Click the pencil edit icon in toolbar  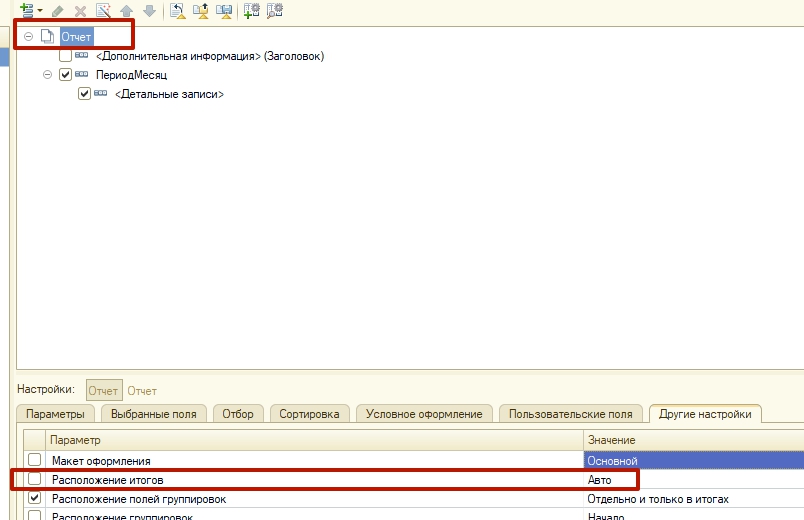coord(58,10)
